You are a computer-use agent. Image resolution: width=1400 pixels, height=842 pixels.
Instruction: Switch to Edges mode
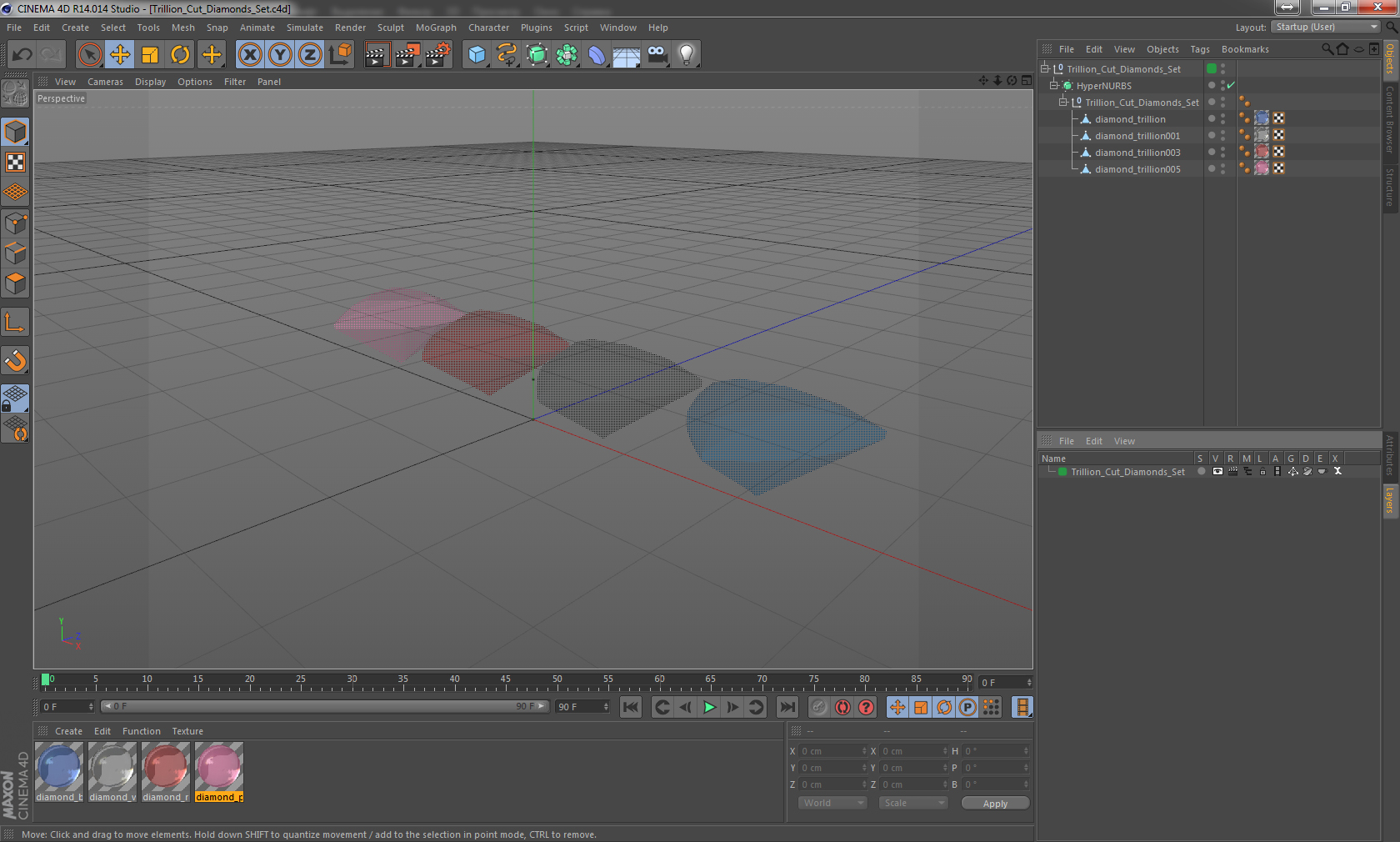[x=15, y=253]
